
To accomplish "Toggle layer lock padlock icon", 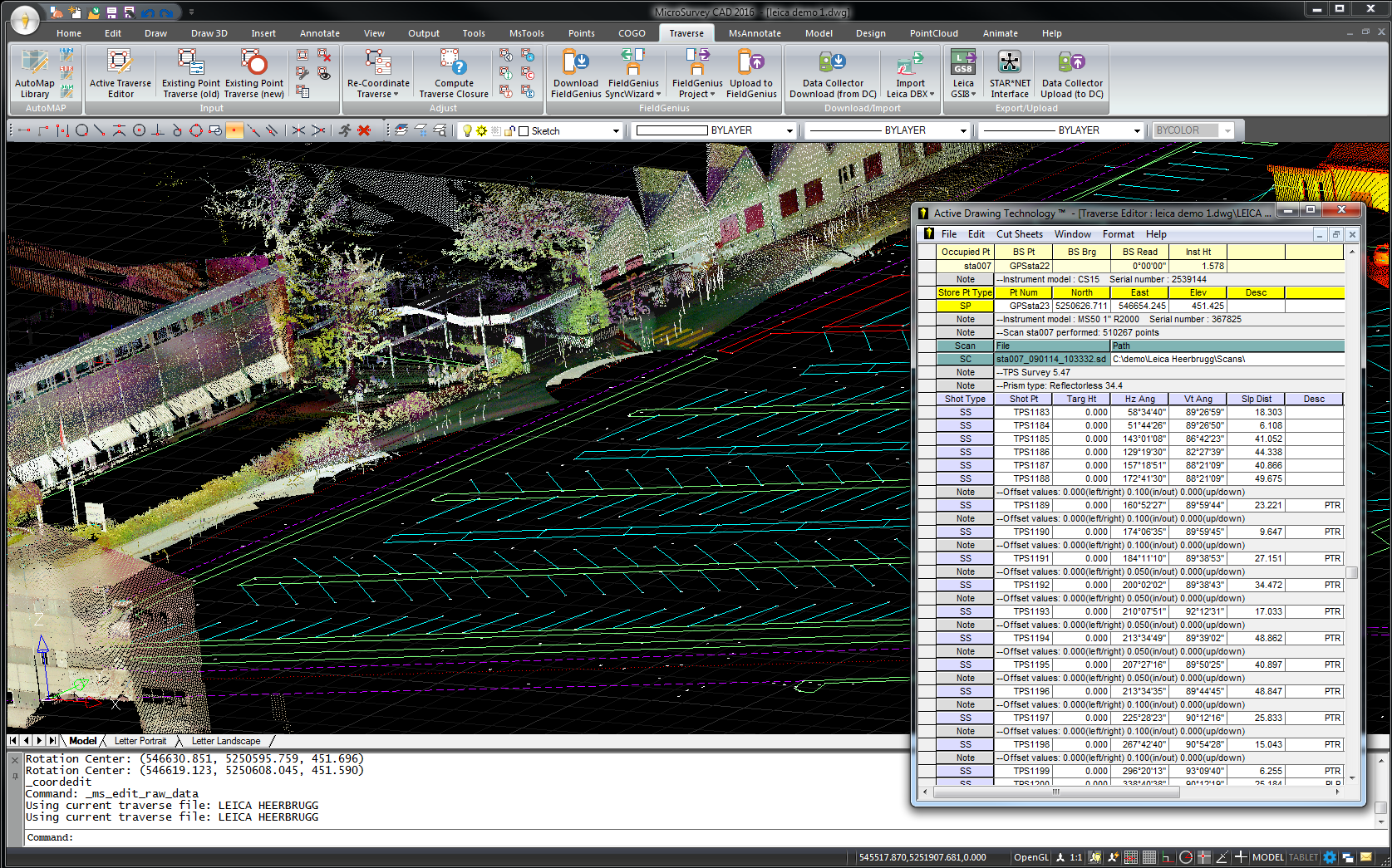I will pos(510,131).
